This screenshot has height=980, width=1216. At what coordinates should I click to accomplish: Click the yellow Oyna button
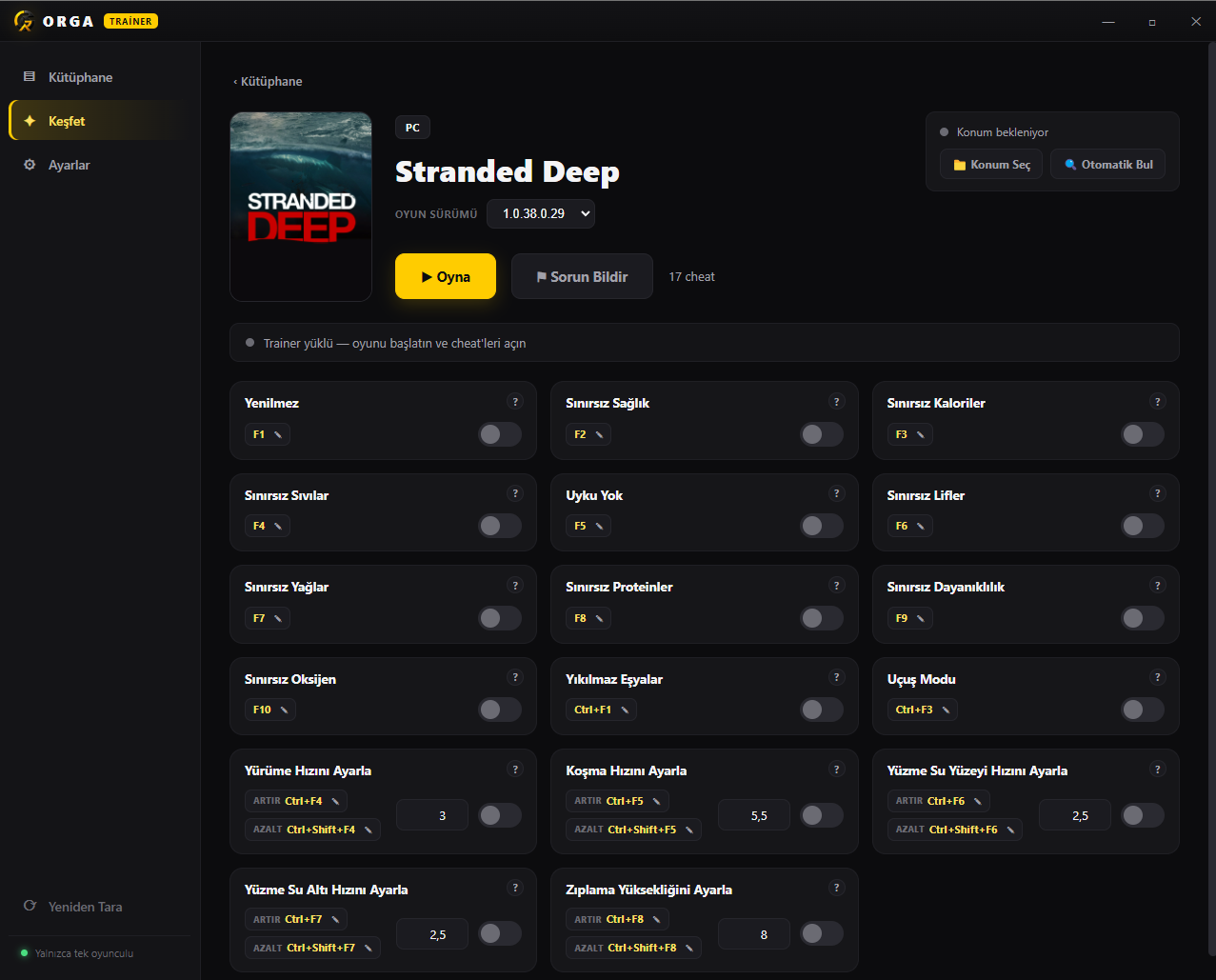pyautogui.click(x=446, y=276)
